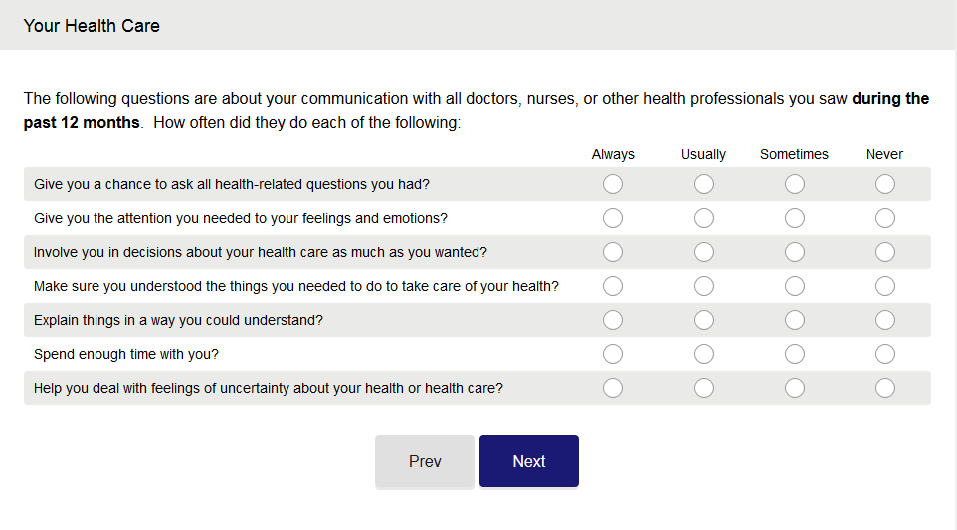Select Always for spending enough time with you
Image resolution: width=957 pixels, height=530 pixels.
tap(613, 354)
